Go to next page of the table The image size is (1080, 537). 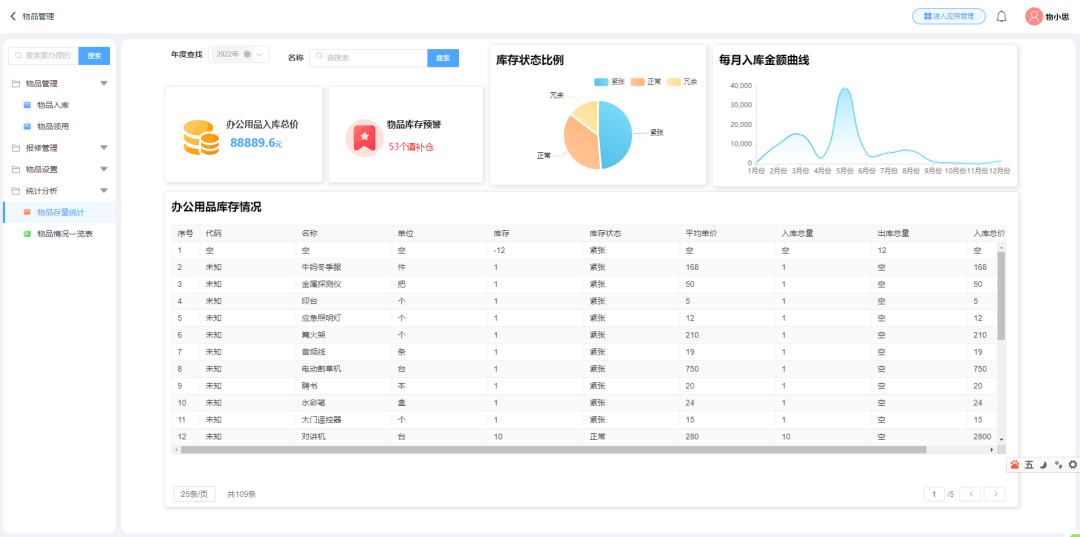(x=994, y=494)
